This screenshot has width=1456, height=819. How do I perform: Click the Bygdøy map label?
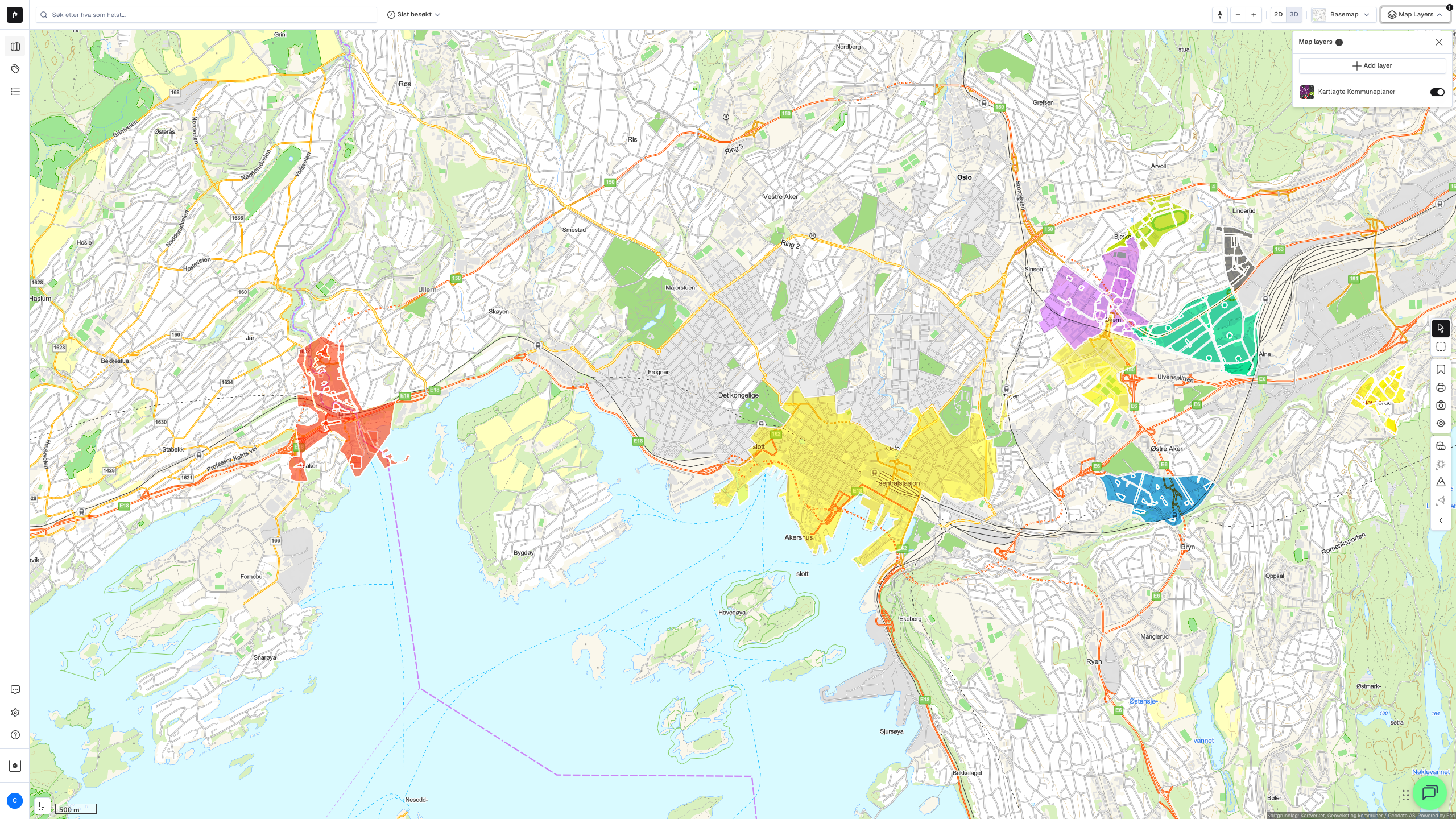click(x=524, y=553)
